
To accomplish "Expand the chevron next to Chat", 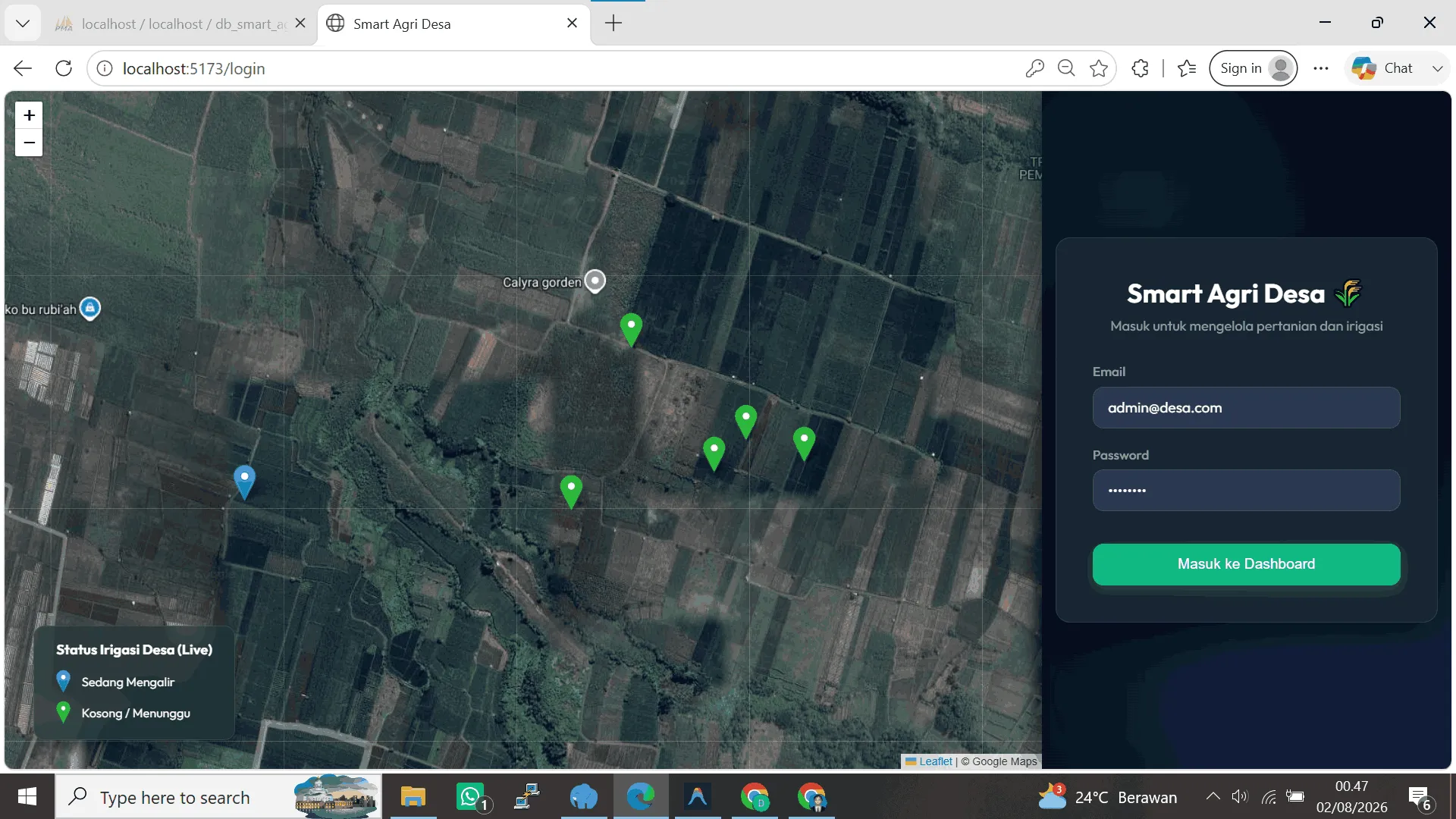I will pos(1437,68).
